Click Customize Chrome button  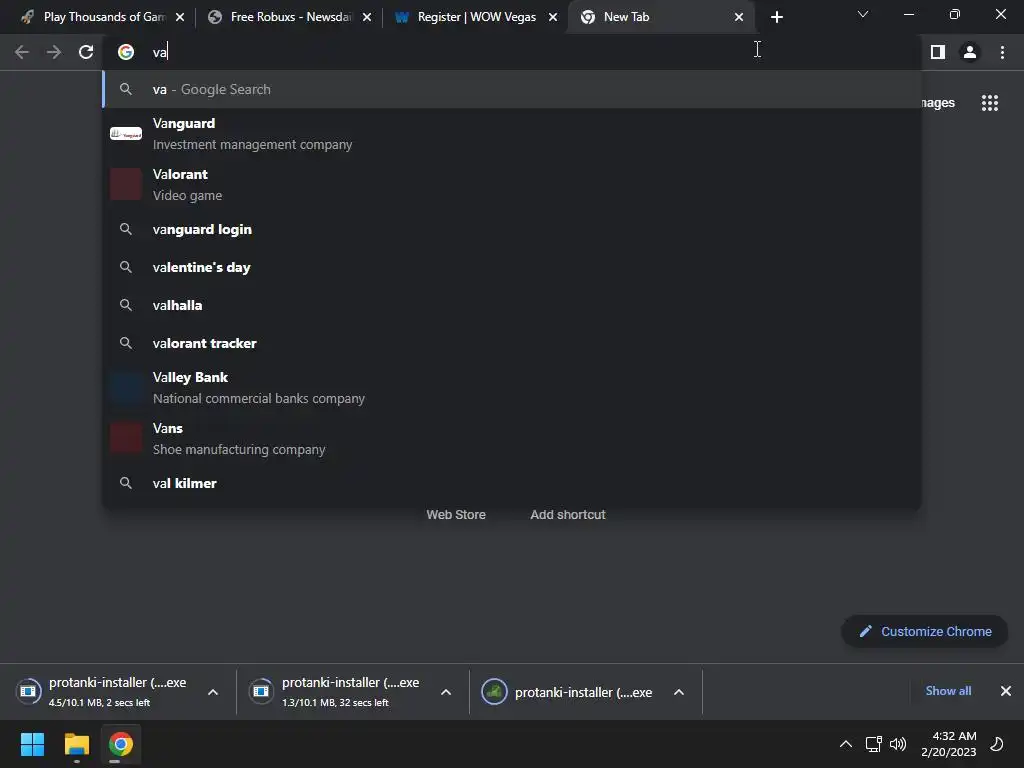tap(925, 632)
